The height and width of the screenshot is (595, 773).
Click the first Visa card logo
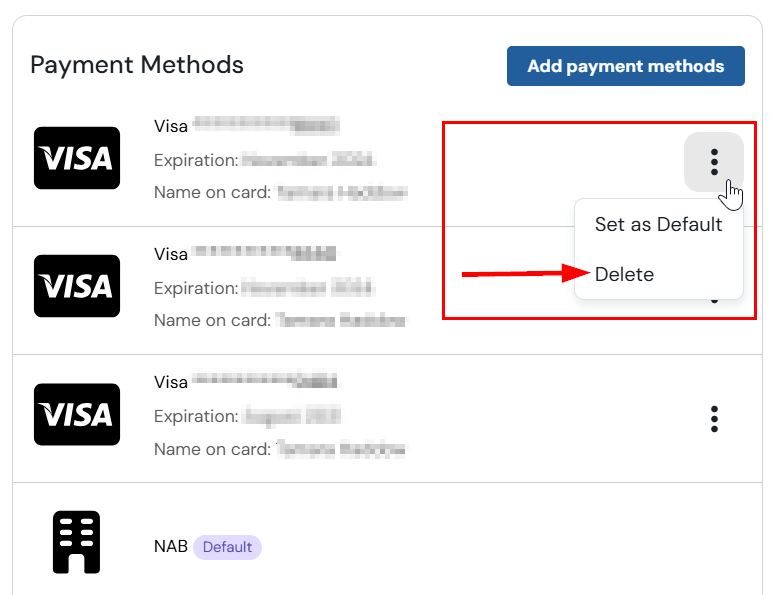click(77, 158)
